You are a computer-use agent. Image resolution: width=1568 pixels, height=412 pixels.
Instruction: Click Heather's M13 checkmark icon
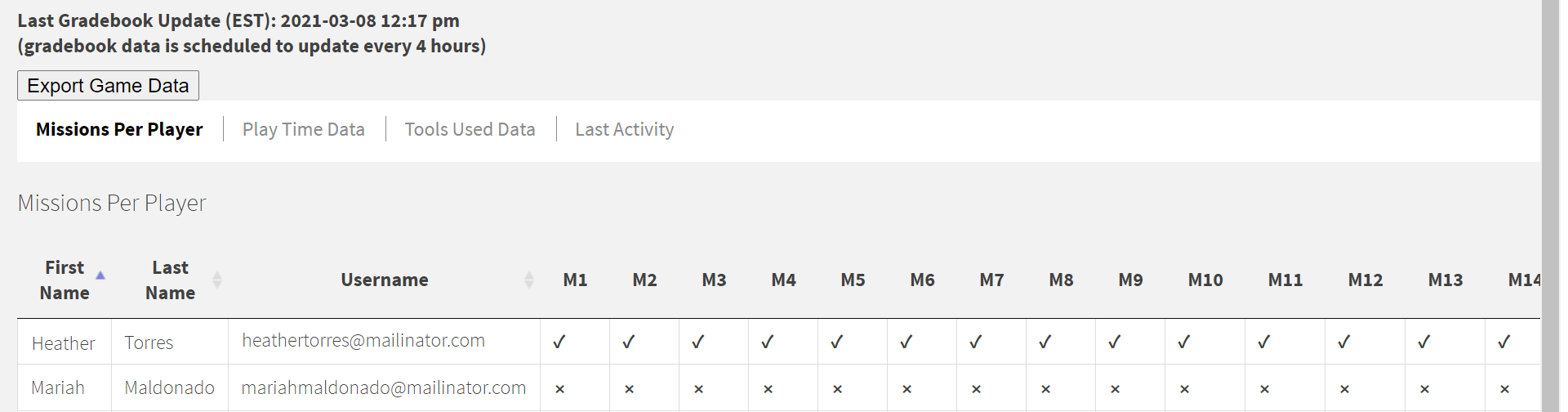pos(1424,343)
